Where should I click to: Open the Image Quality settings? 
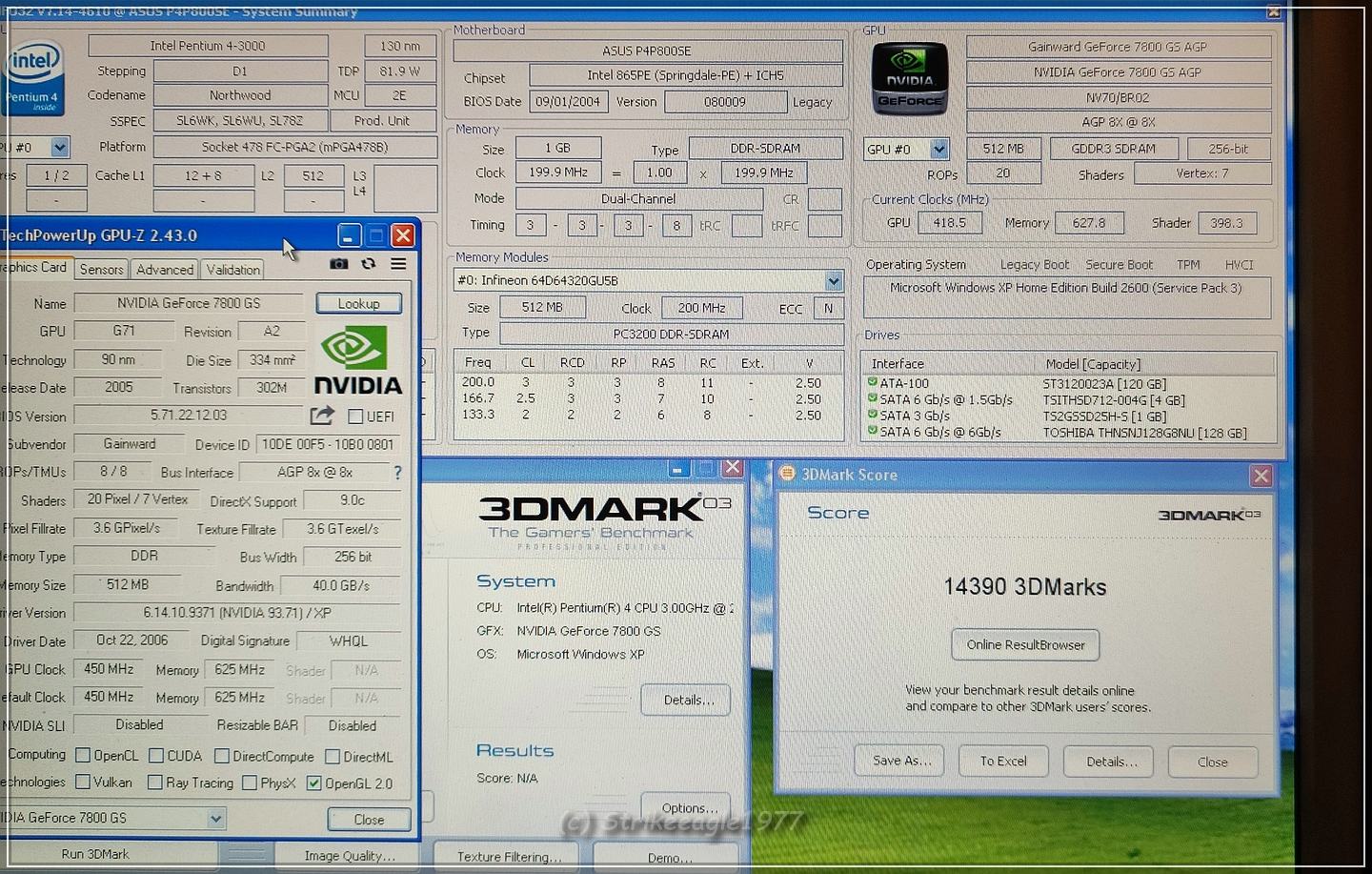[x=349, y=856]
